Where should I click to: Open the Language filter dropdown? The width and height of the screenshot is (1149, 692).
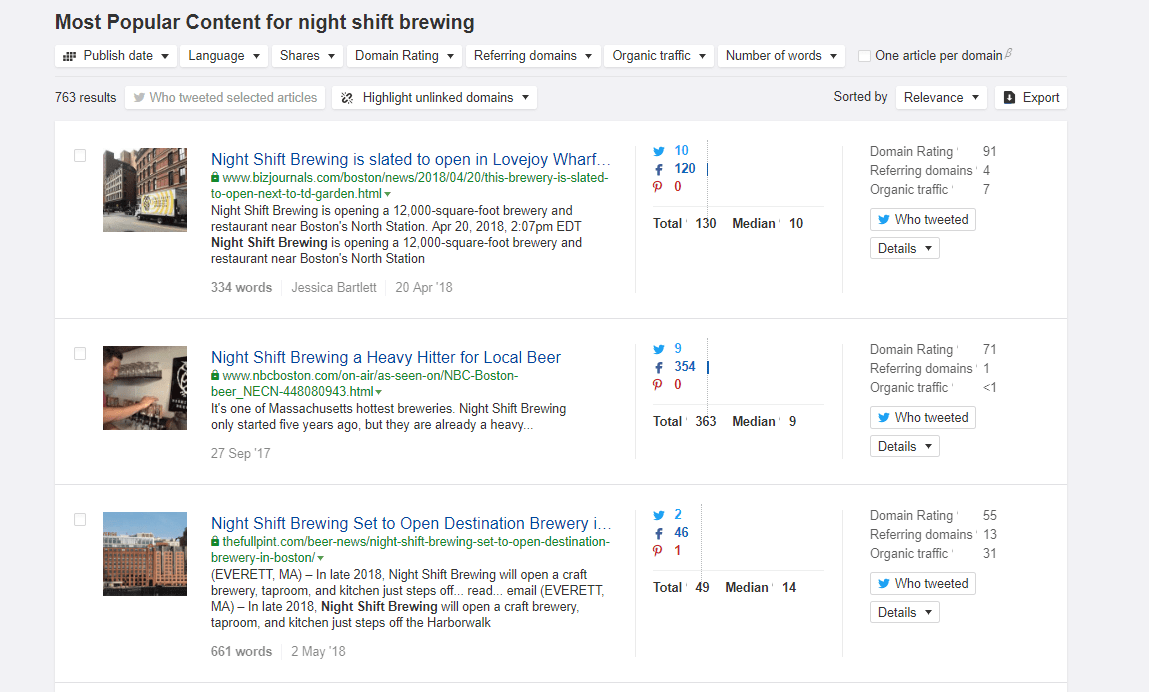[x=223, y=56]
